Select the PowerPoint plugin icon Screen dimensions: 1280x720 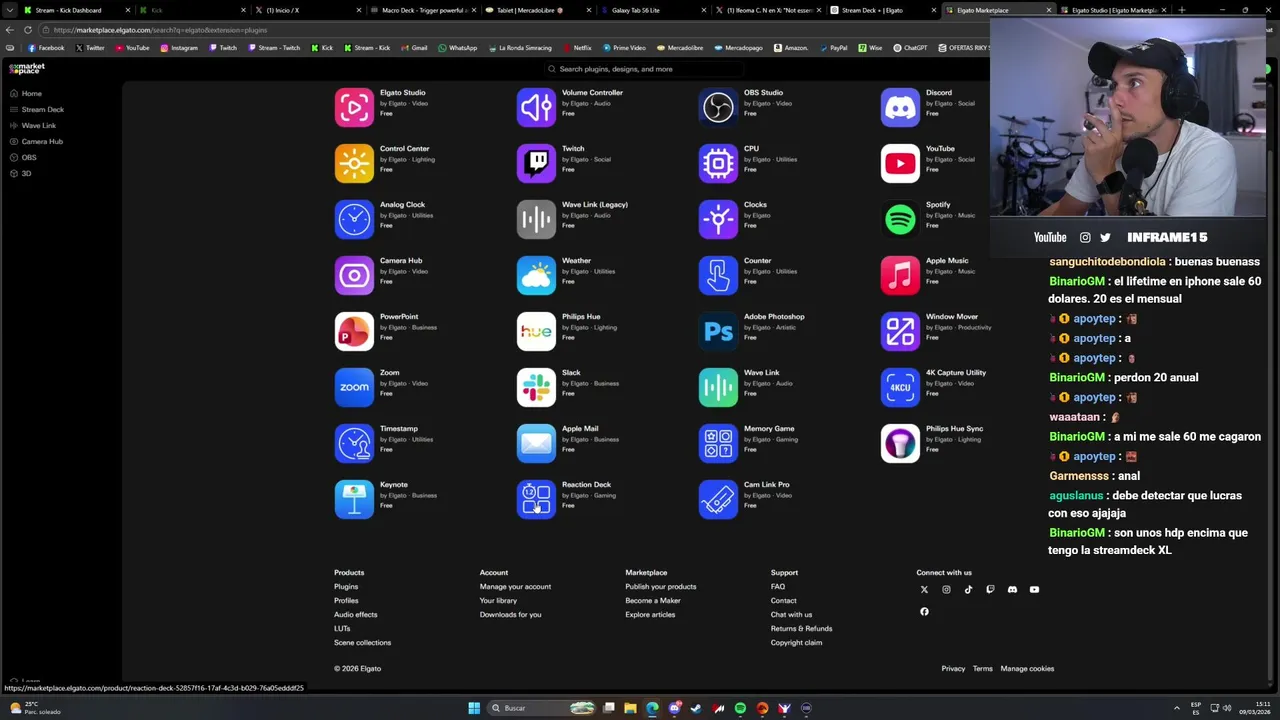point(354,331)
